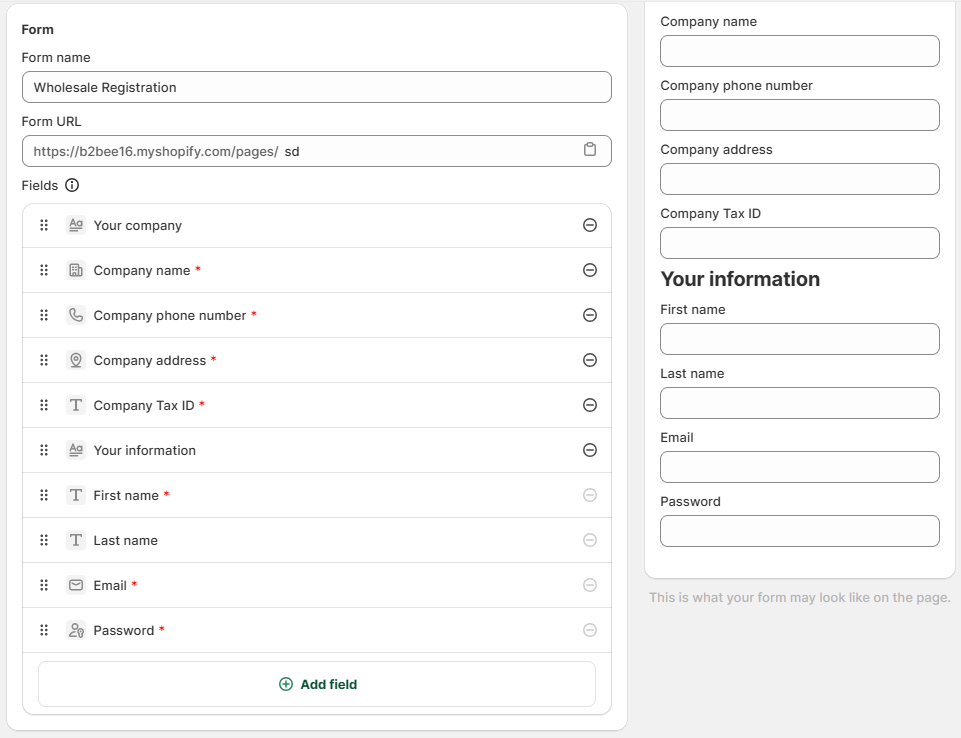This screenshot has width=961, height=738.
Task: Click the disabled remove icon for Email
Action: click(590, 585)
